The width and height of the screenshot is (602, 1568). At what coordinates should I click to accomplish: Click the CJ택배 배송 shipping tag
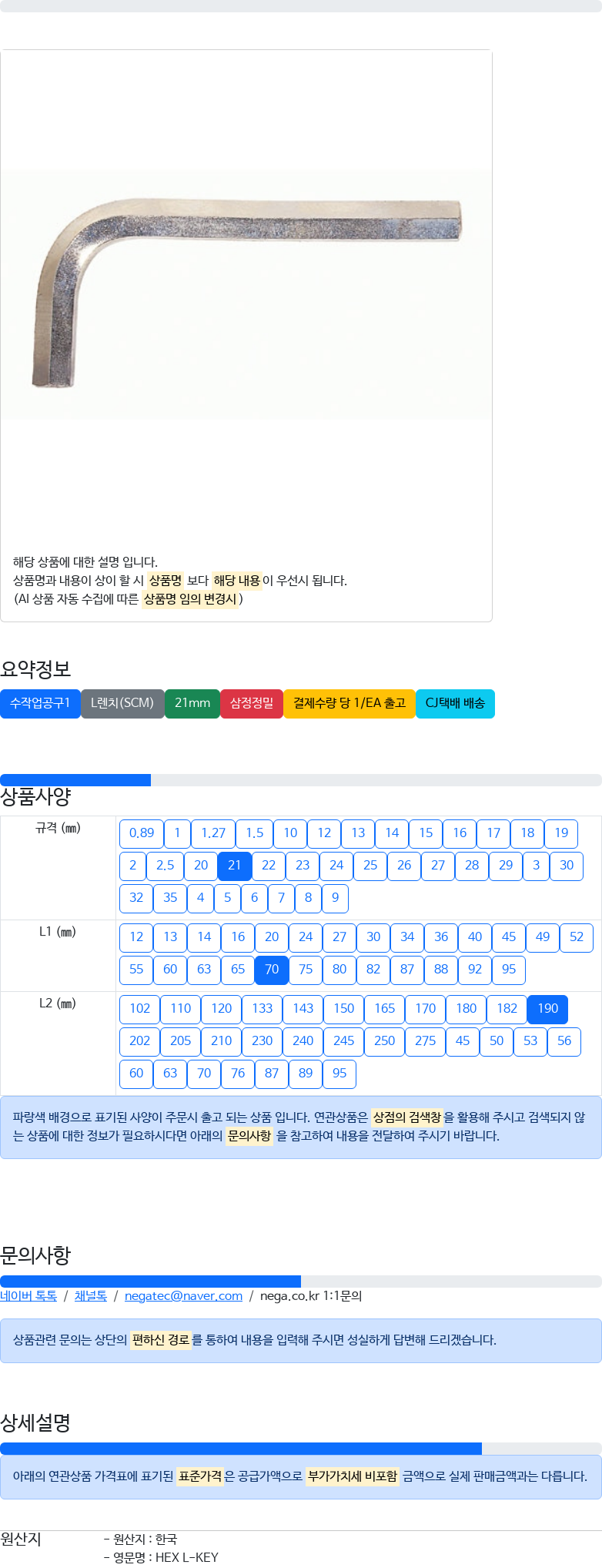tap(455, 703)
